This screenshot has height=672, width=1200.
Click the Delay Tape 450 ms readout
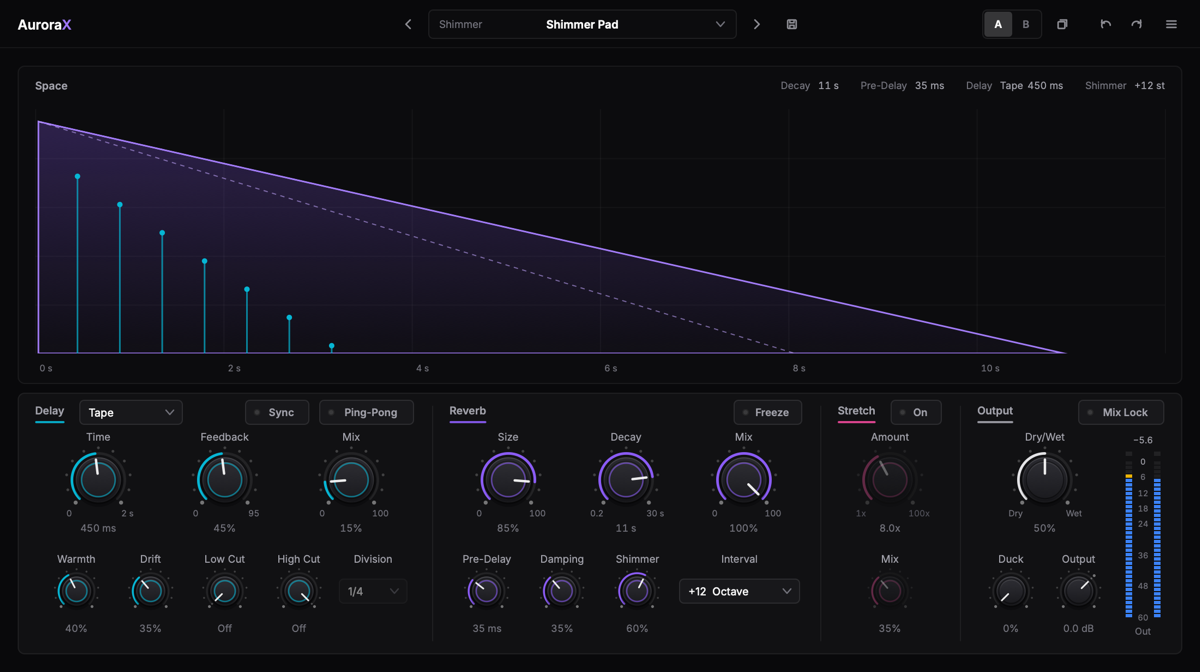[1014, 86]
